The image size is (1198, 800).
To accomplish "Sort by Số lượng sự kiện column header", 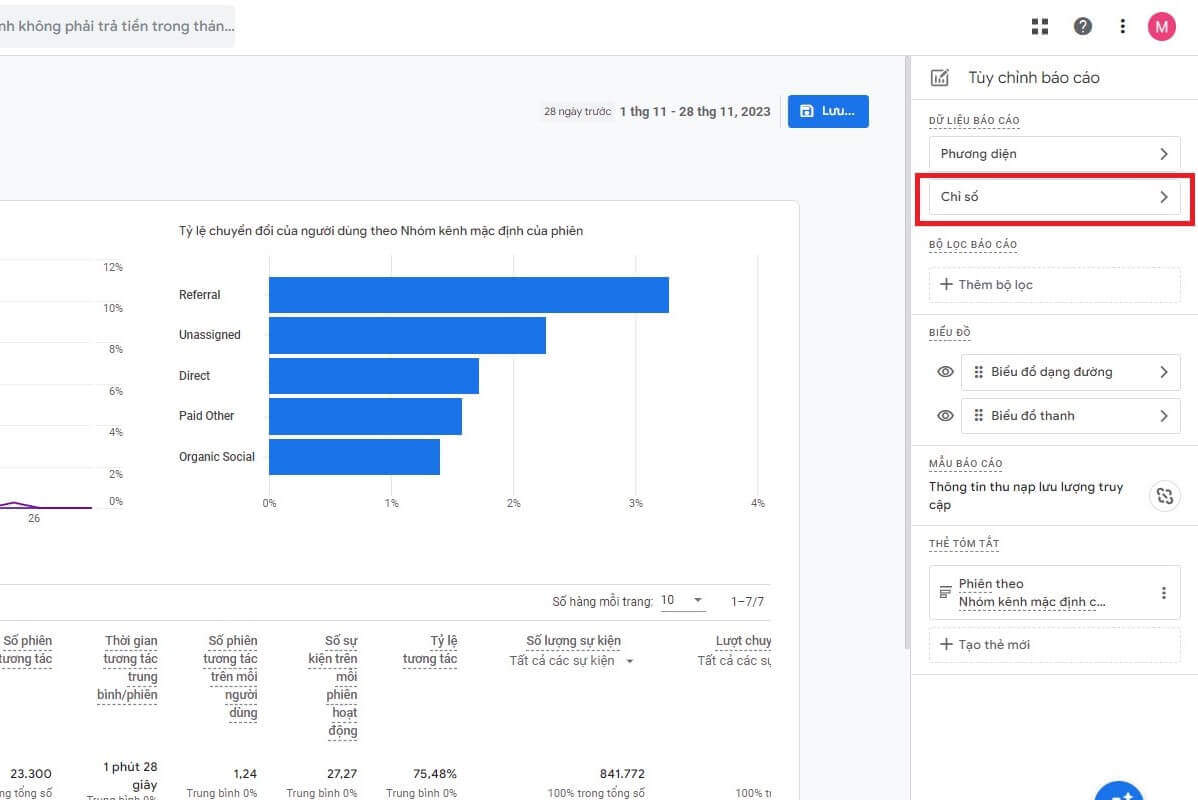I will (573, 641).
